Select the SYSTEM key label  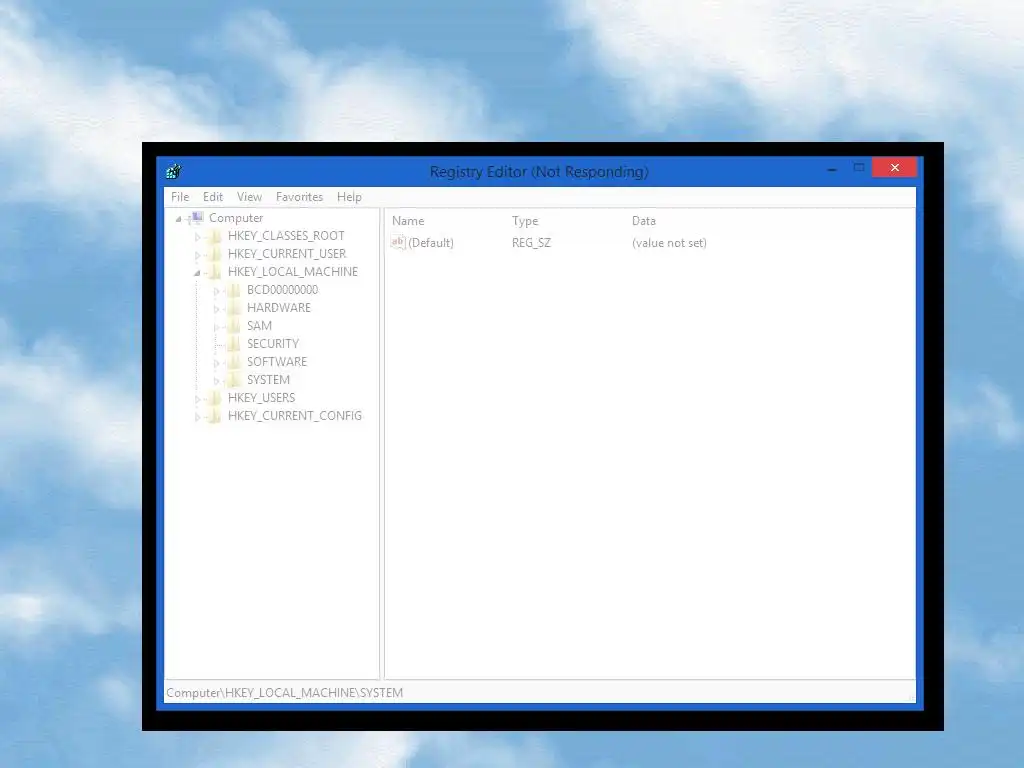coord(268,379)
